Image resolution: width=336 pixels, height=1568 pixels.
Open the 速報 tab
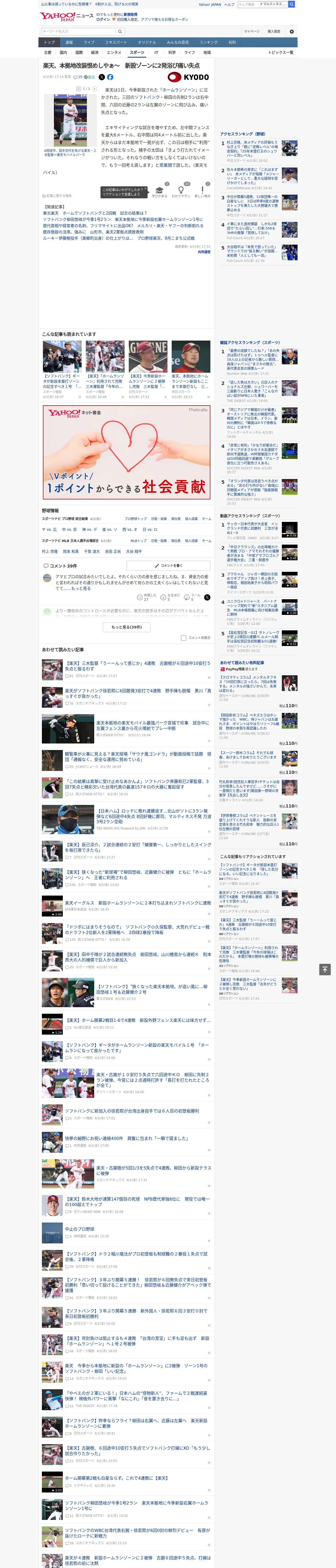(x=69, y=43)
